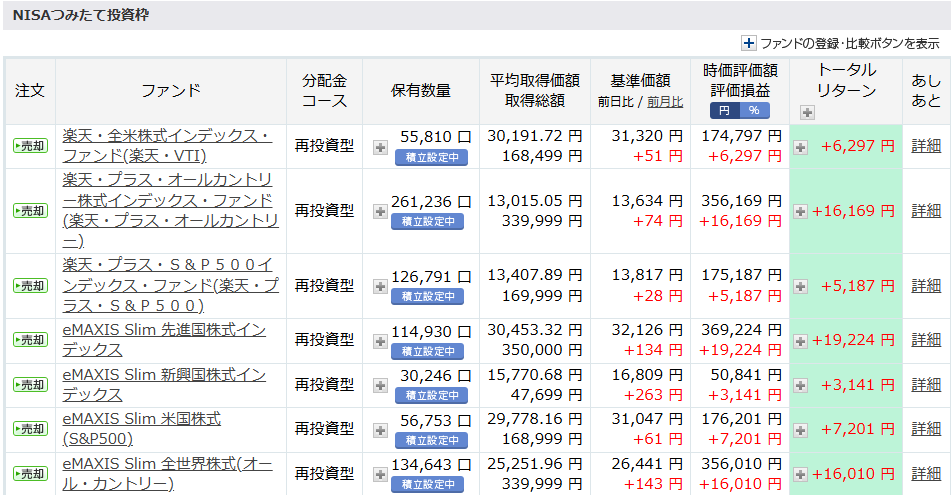
Task: Open 詳細 for the 楽天・VTI row
Action: pos(926,146)
